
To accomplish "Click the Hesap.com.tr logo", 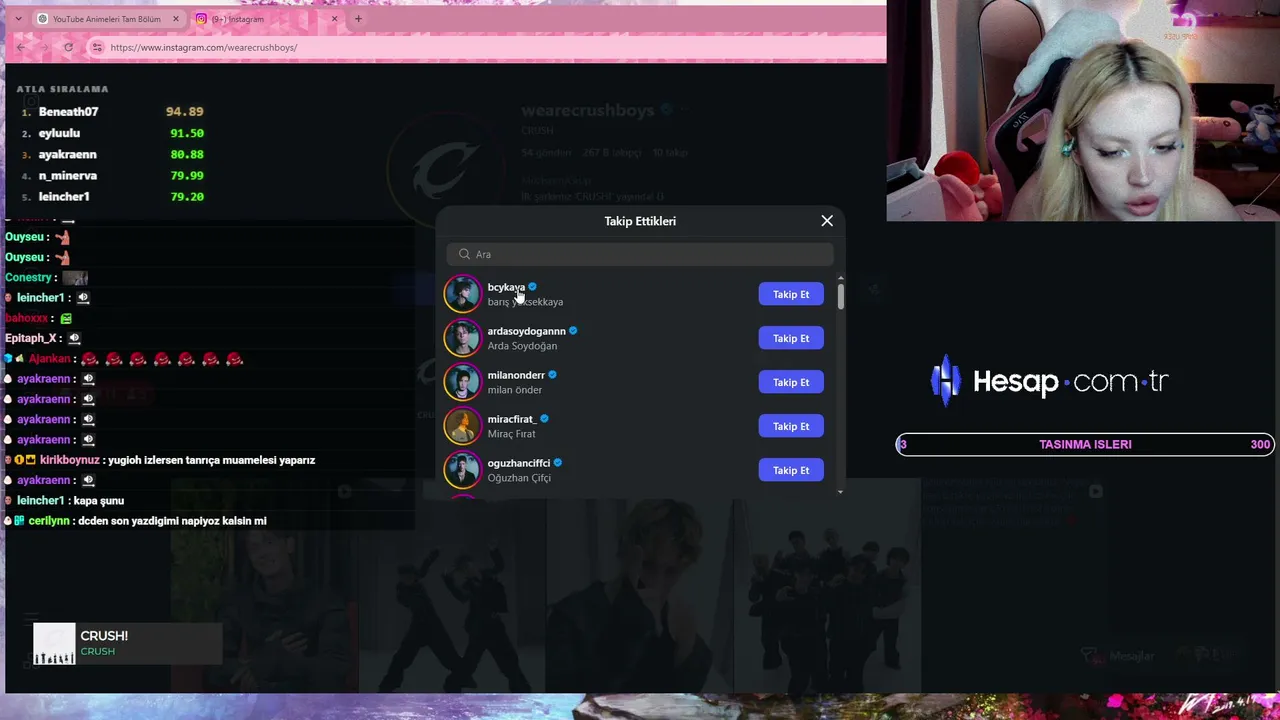I will click(1049, 381).
